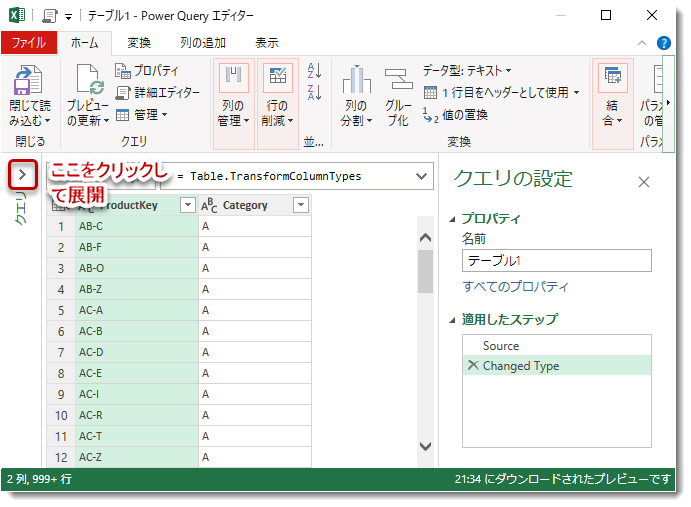Switch to the View (表示) tab
The image size is (691, 507).
click(x=267, y=43)
